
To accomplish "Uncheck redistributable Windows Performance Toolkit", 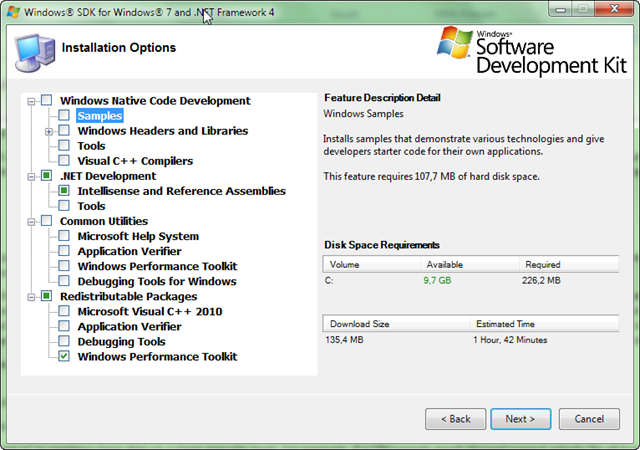I will click(64, 356).
